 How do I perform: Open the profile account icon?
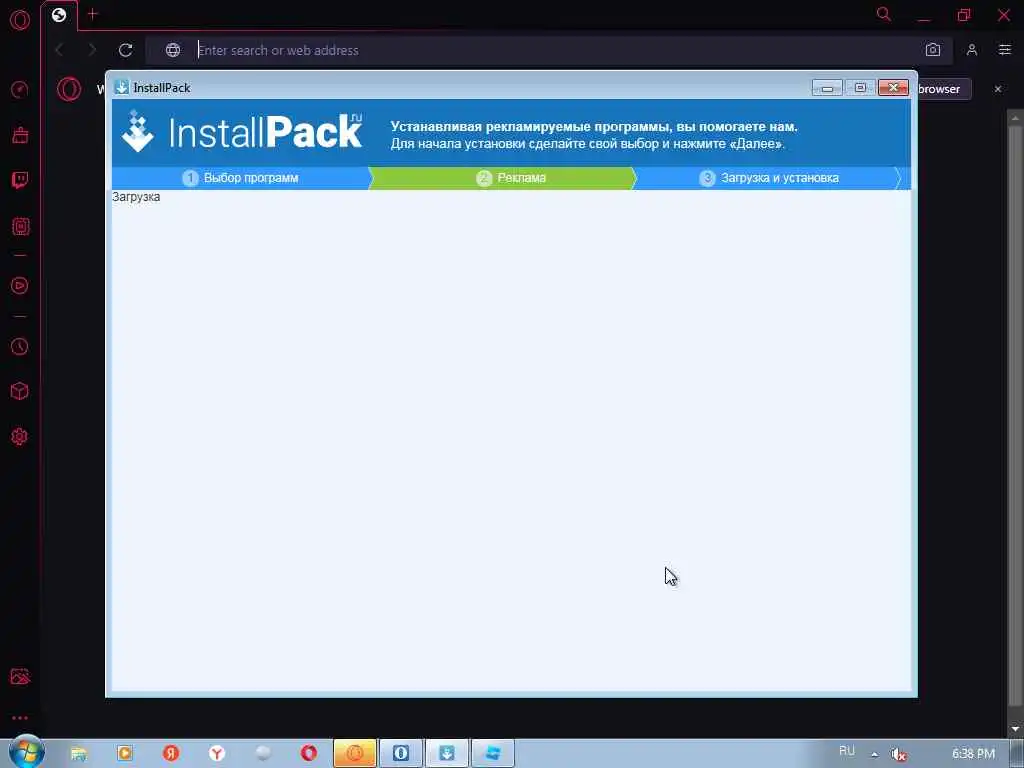[x=972, y=50]
